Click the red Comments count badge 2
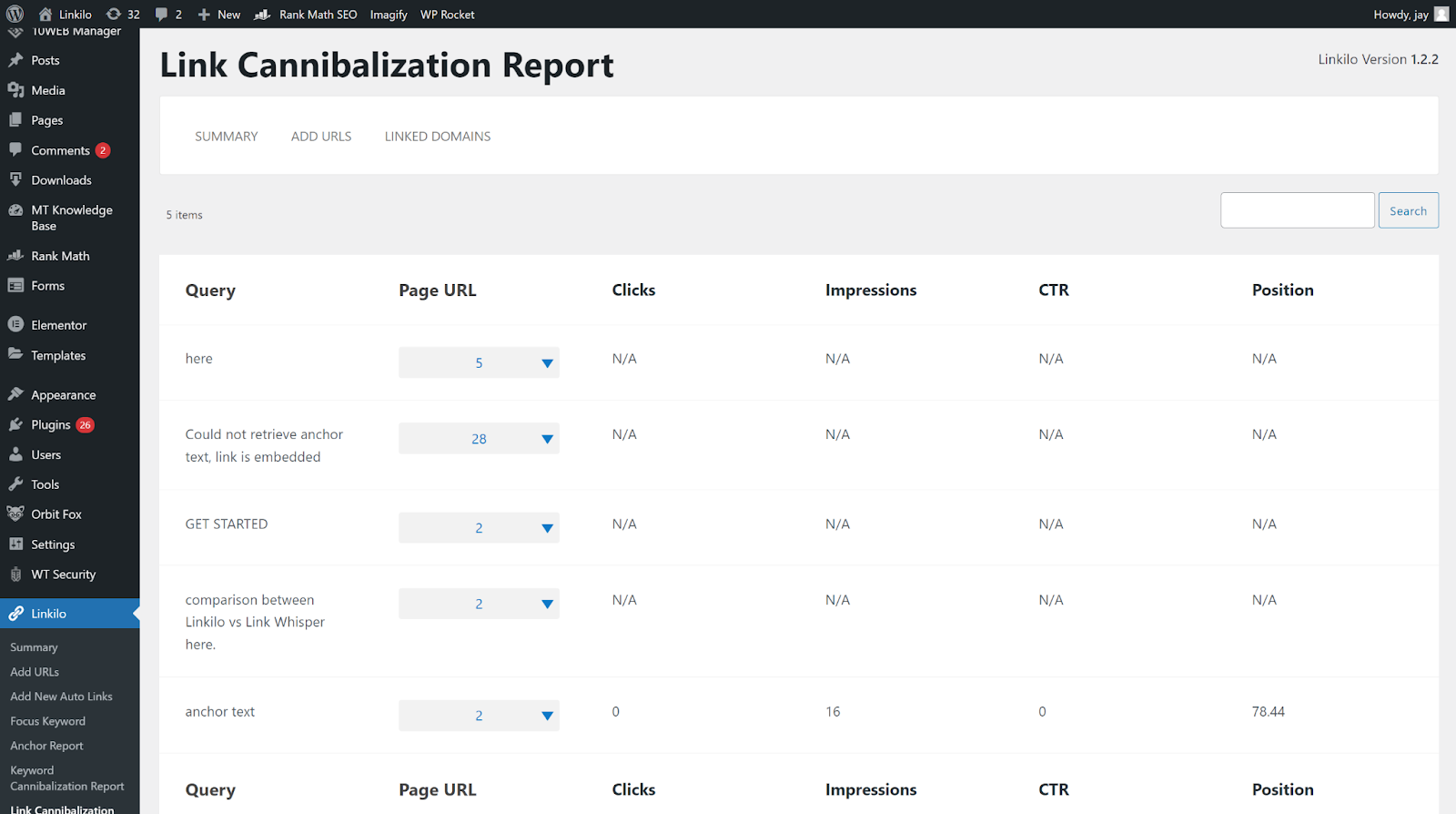 (x=103, y=150)
